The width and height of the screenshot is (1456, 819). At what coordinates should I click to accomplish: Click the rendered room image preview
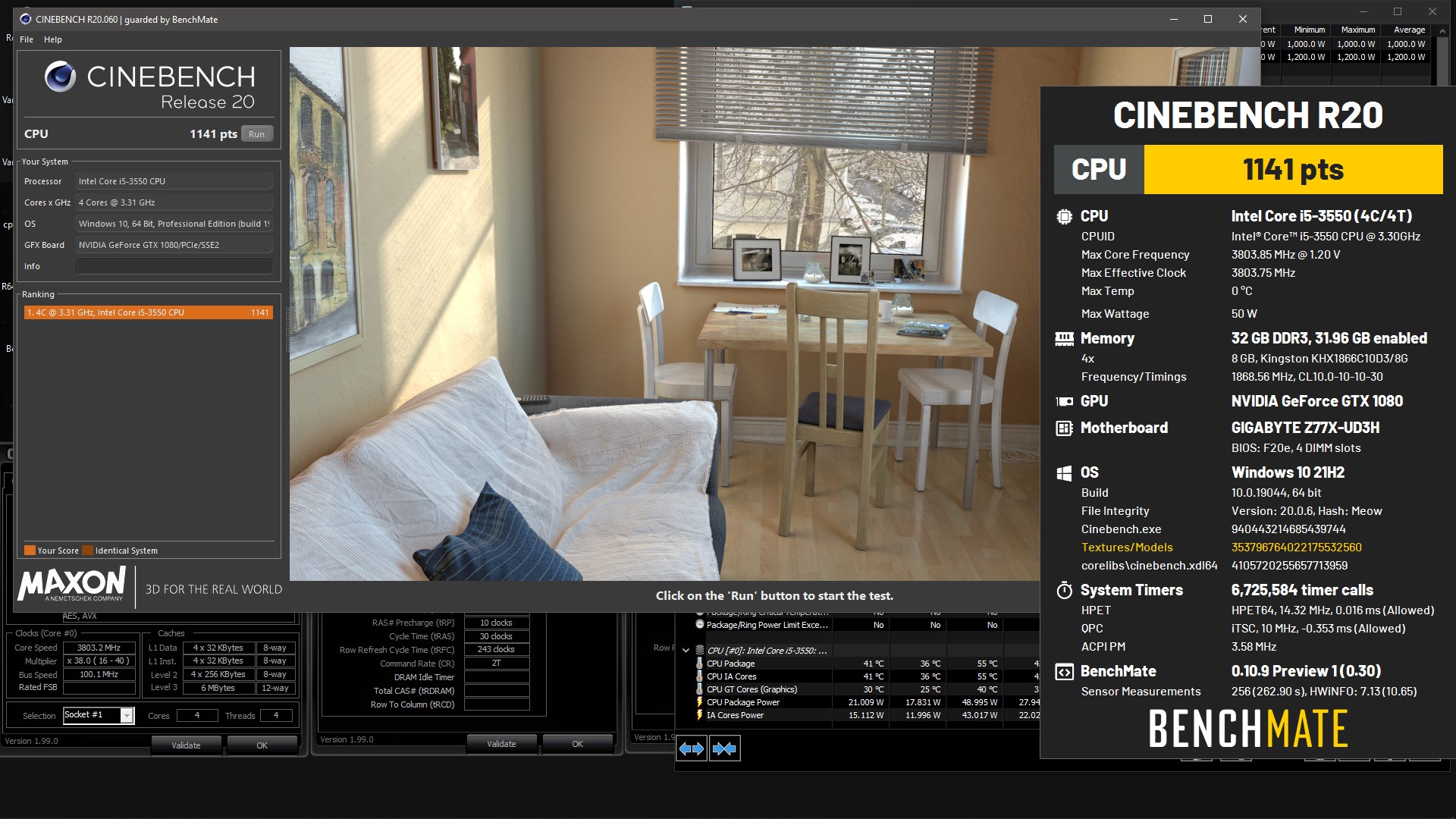point(664,314)
